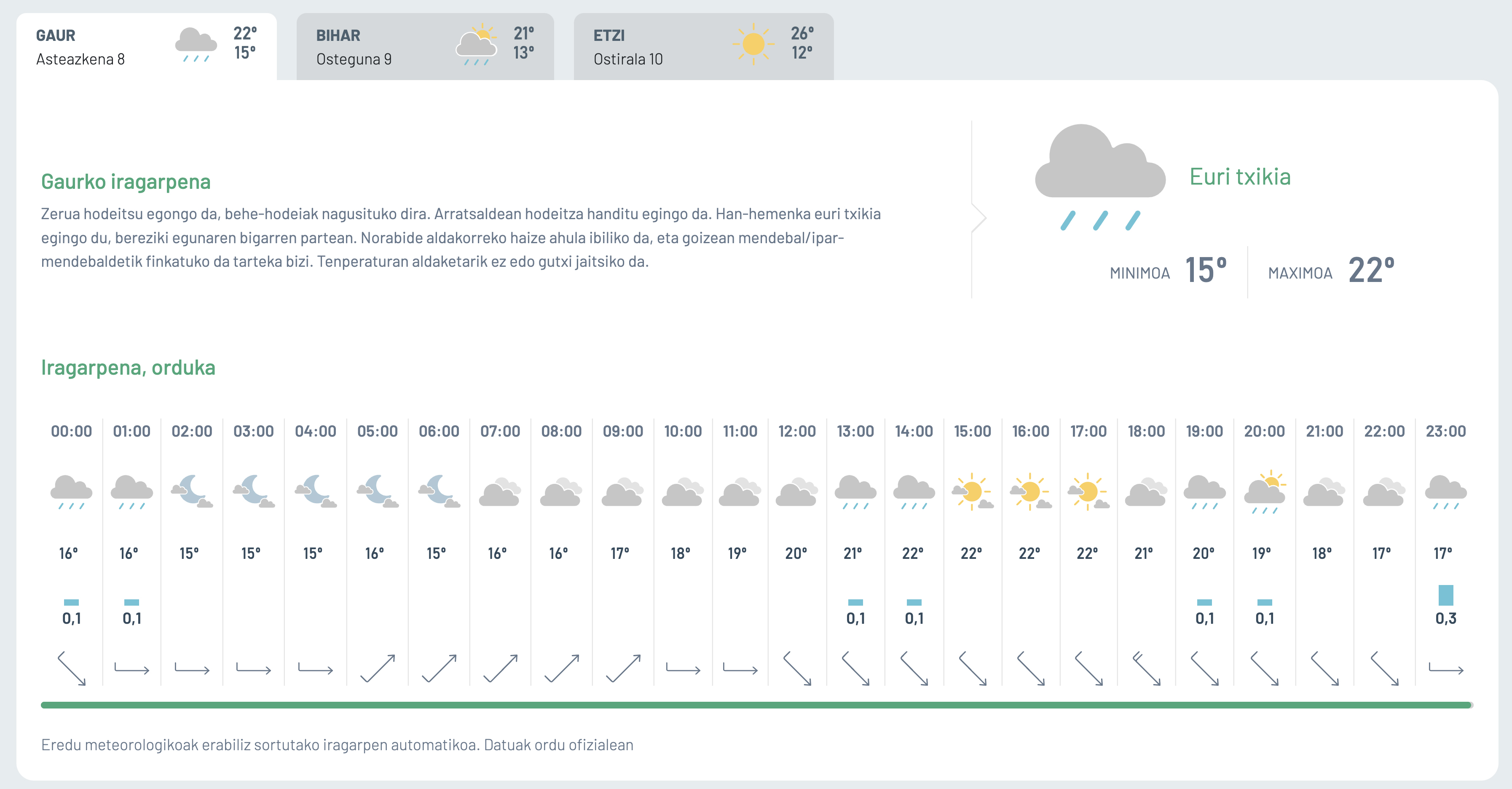
Task: Click the Iragarpena, orduka heading
Action: [x=128, y=368]
